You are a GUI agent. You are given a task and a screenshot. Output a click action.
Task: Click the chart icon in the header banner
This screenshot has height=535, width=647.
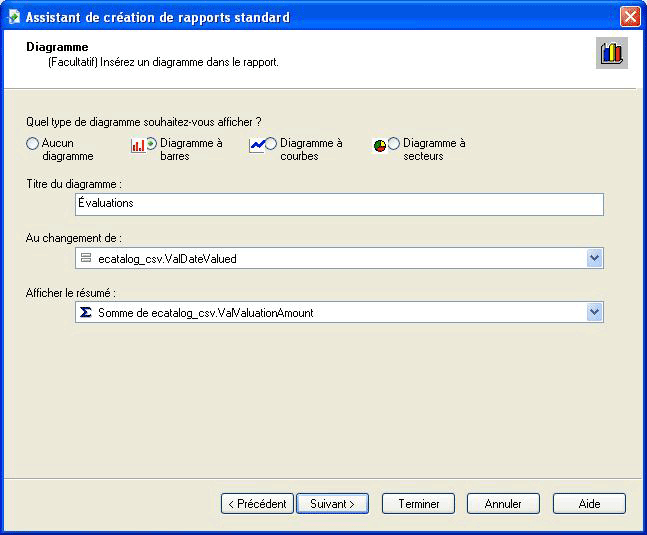[x=611, y=54]
